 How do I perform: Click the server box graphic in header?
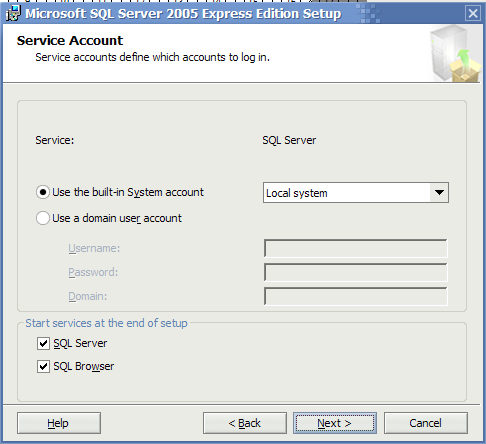[455, 54]
